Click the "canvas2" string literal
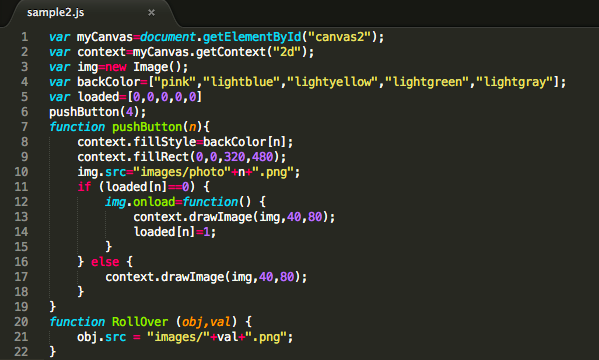 click(339, 37)
